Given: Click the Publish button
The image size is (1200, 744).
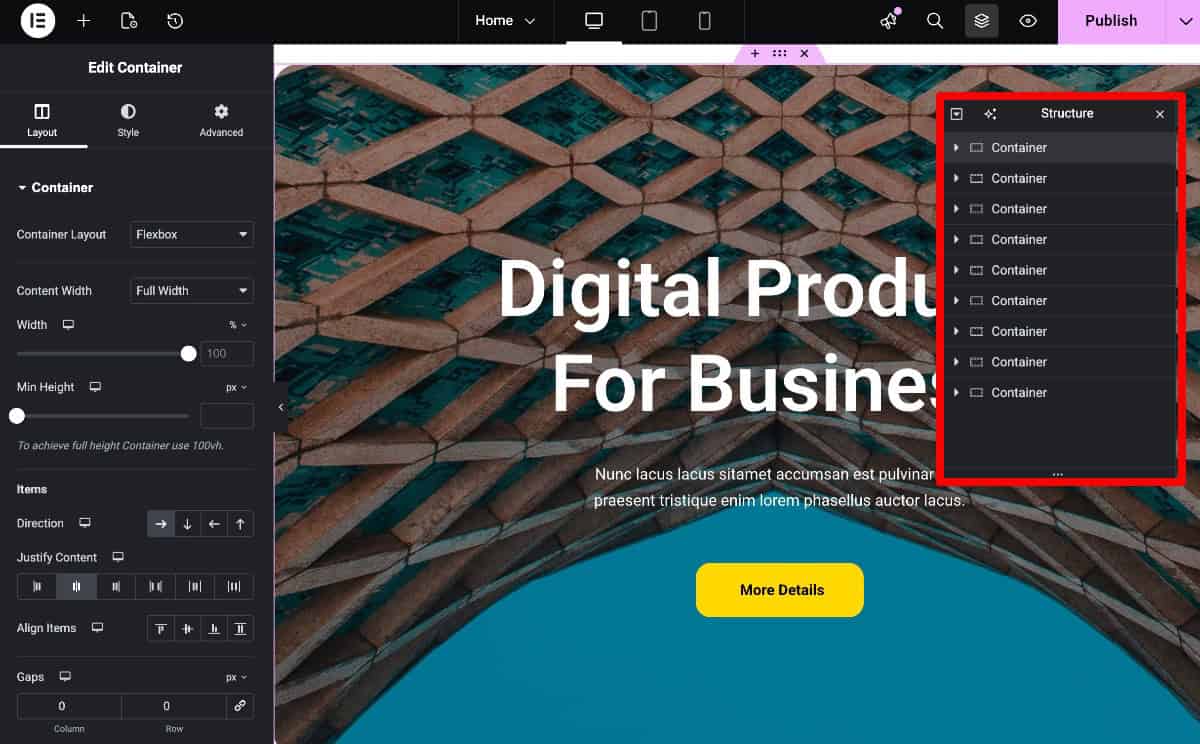Looking at the screenshot, I should click(x=1111, y=21).
